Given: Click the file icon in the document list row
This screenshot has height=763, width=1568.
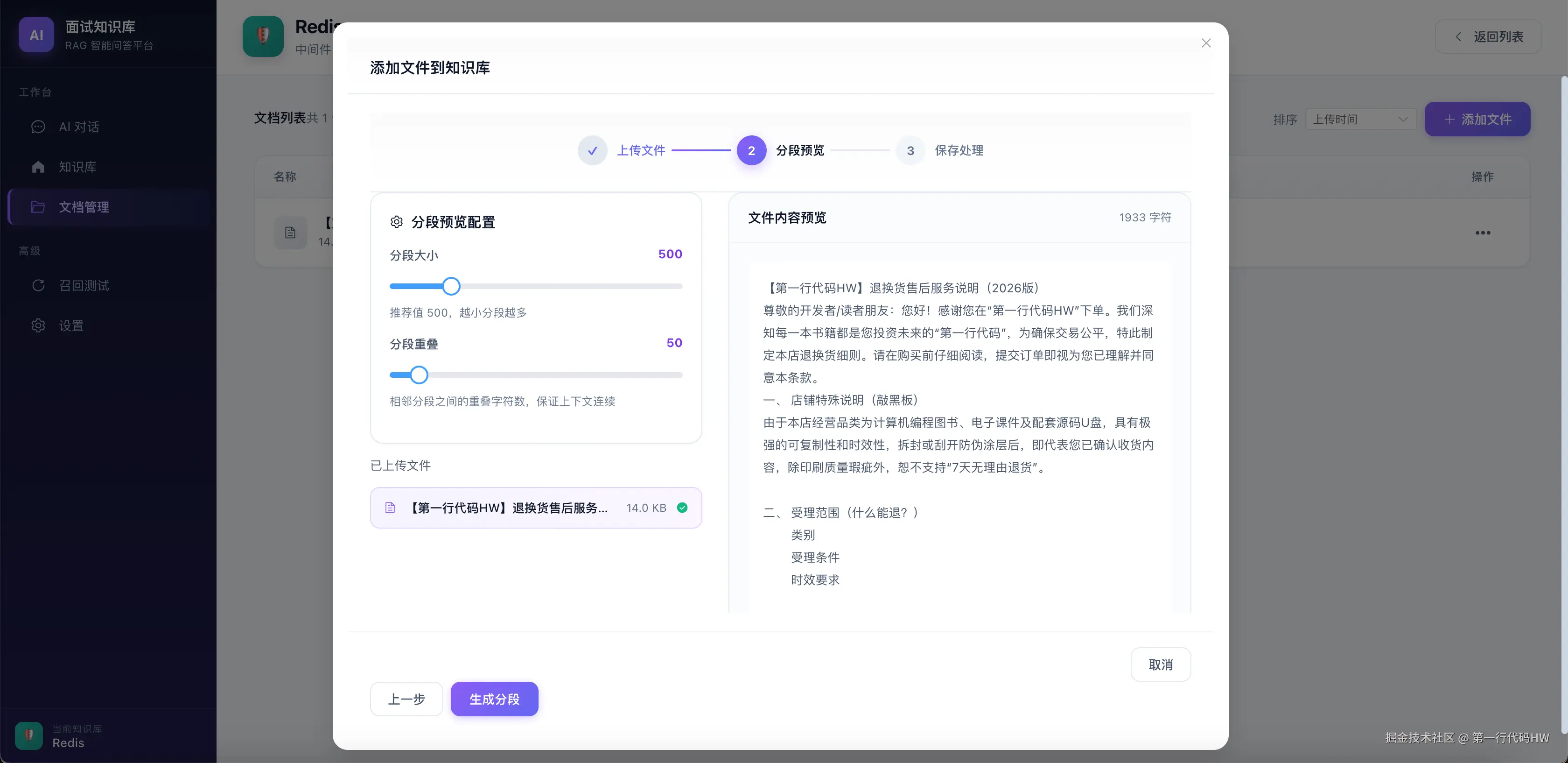Looking at the screenshot, I should click(x=290, y=233).
